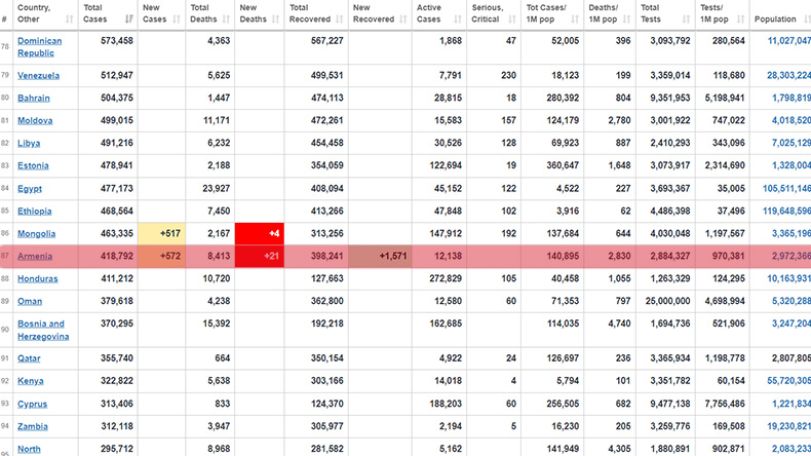Click Armenia new cases cell +572
This screenshot has height=456, width=811.
[x=161, y=256]
